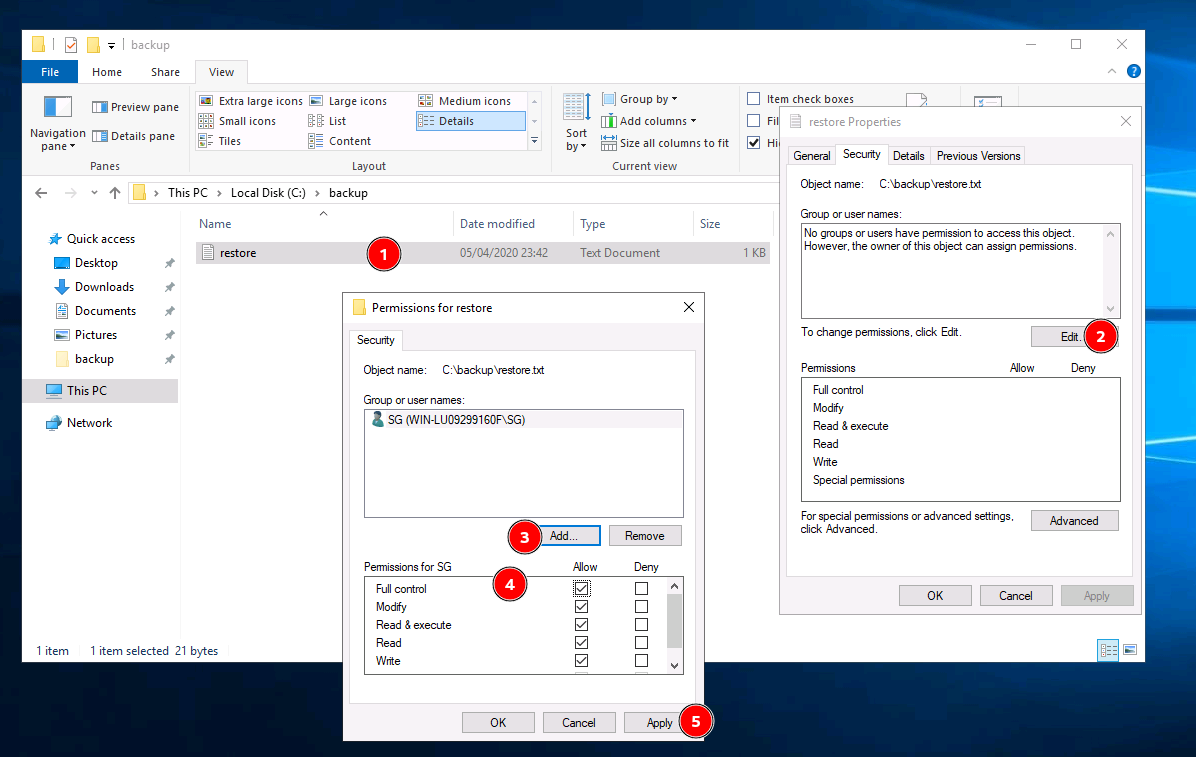Open Network in the navigation pane
This screenshot has height=757, width=1196.
click(x=89, y=423)
